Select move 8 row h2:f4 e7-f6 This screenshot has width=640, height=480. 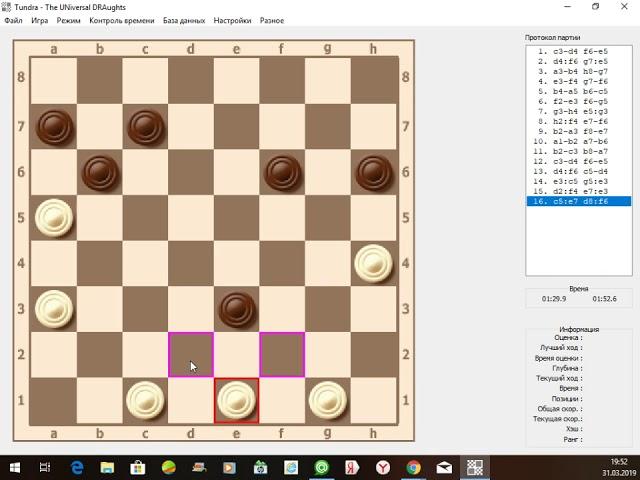click(x=579, y=121)
